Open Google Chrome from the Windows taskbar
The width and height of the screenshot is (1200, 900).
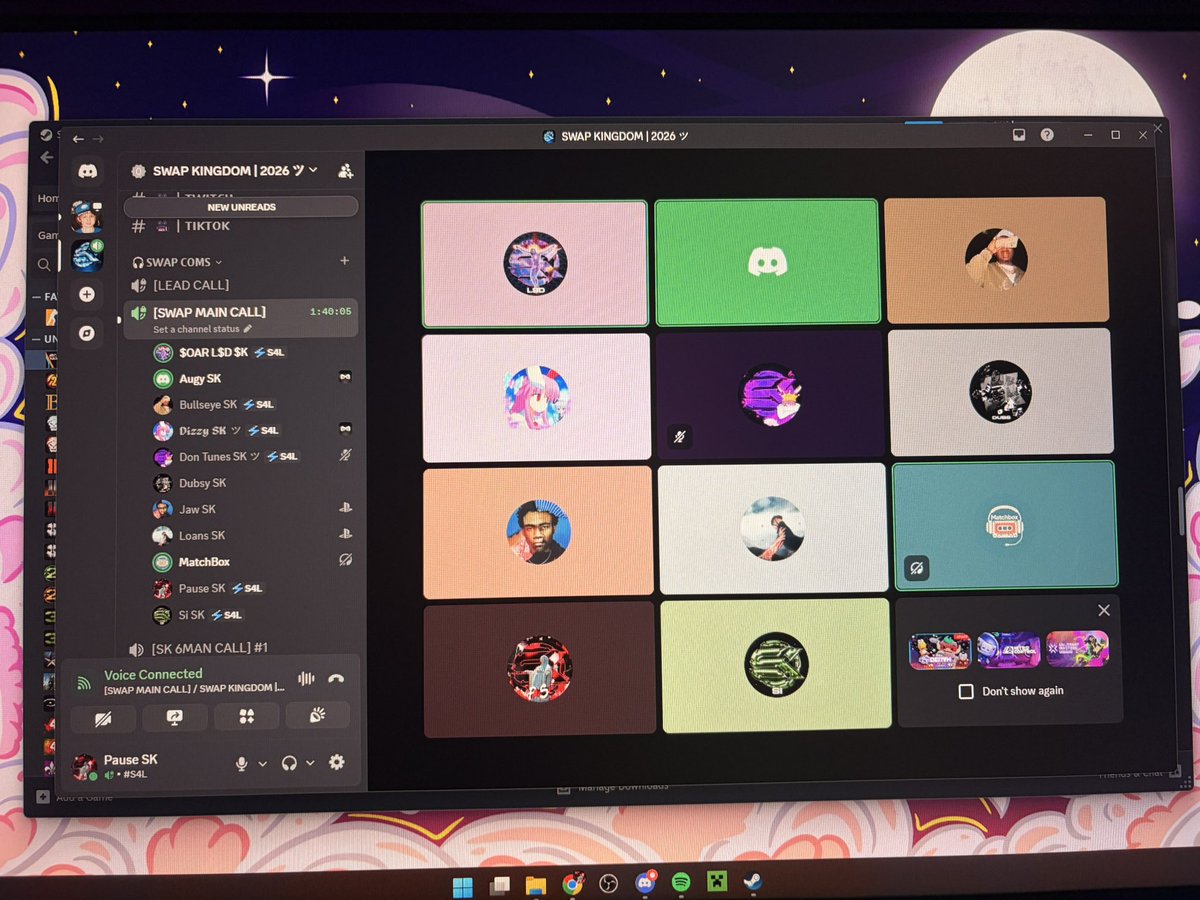(572, 884)
